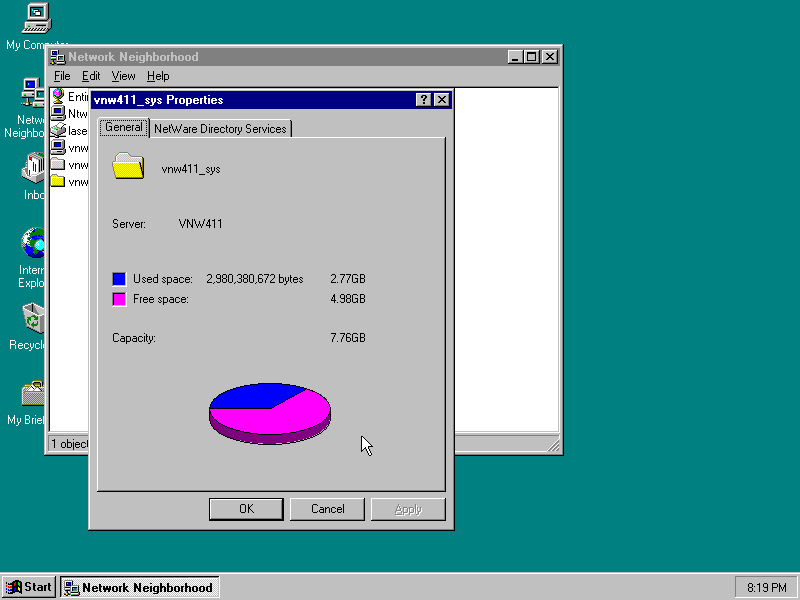Screen dimensions: 800x600
Task: Click the blue Used space color swatch
Action: click(119, 279)
